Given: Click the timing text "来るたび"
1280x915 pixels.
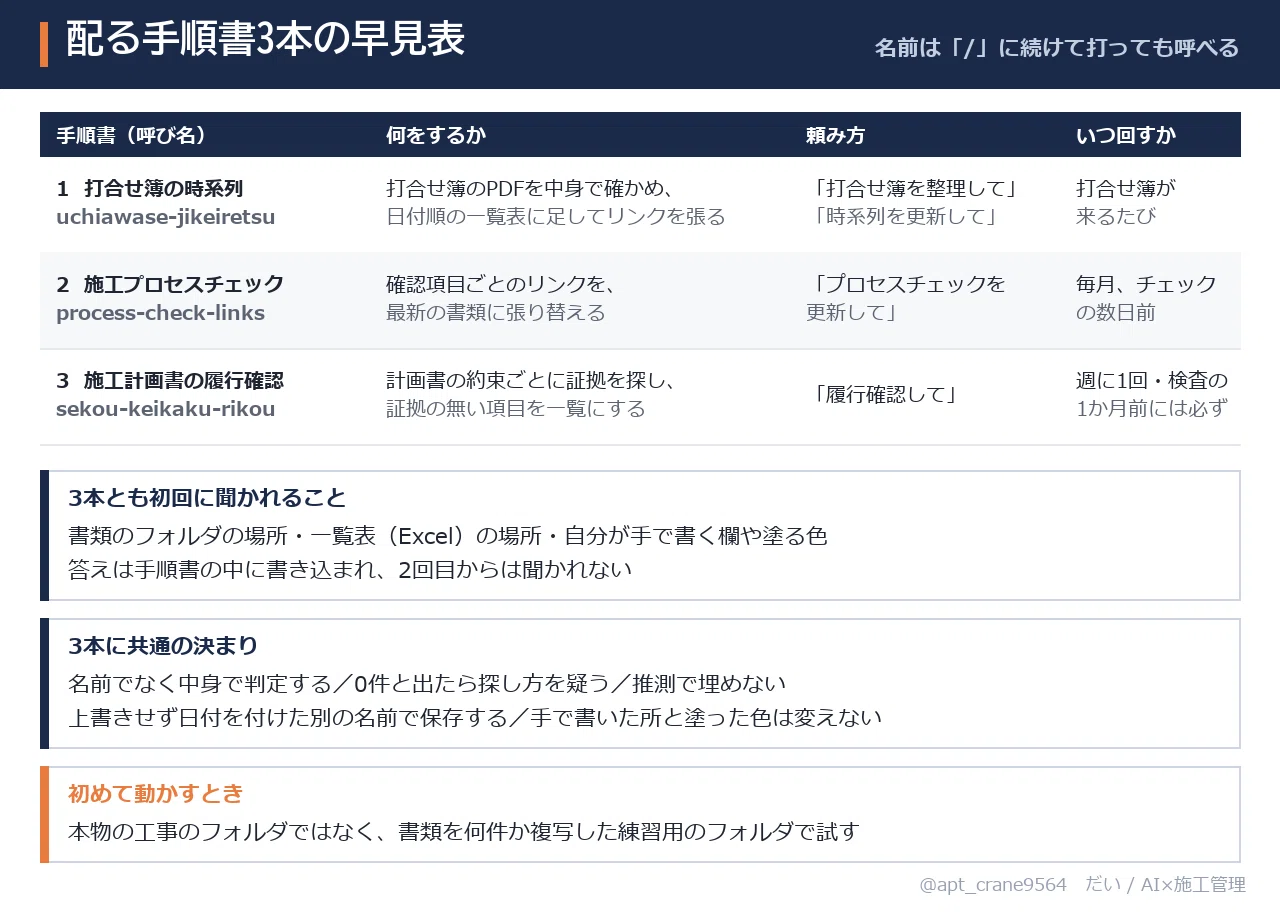Looking at the screenshot, I should (1116, 217).
